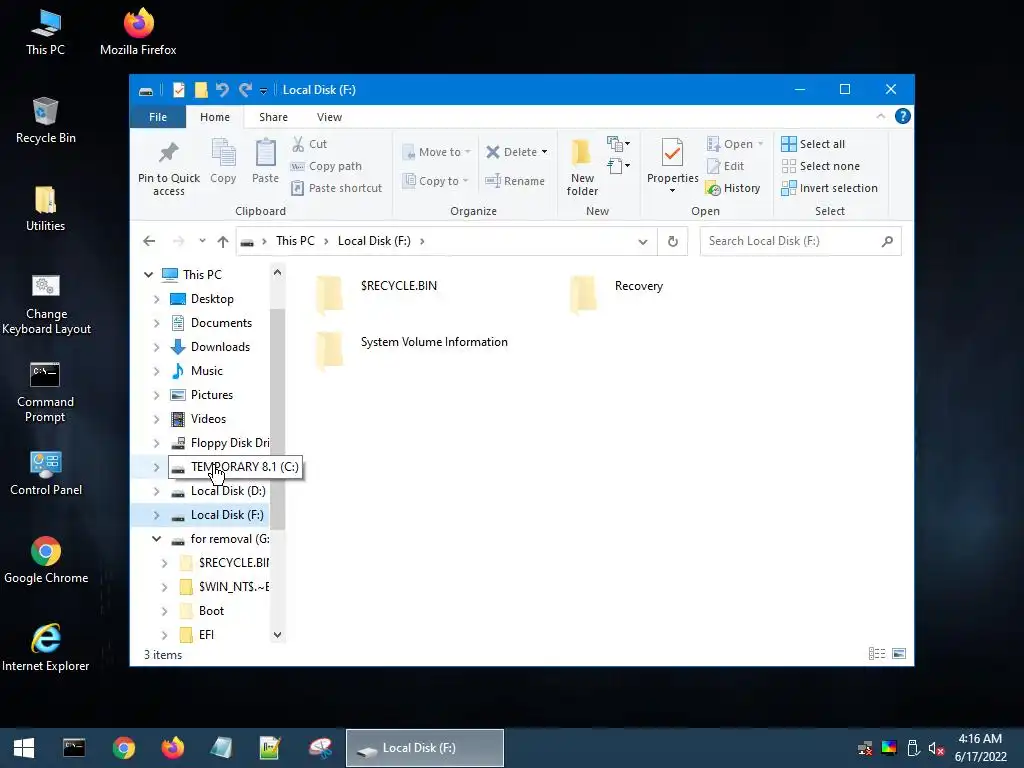Screen dimensions: 1024x768
Task: Create a New folder from ribbon
Action: tap(582, 167)
